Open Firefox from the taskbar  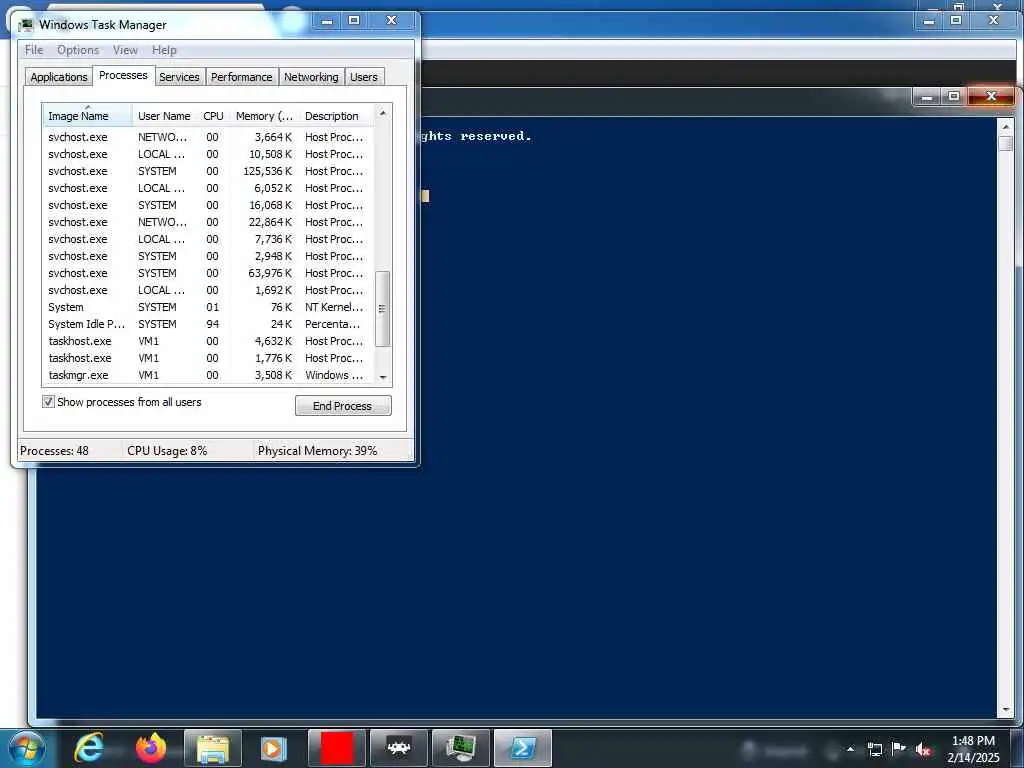point(151,748)
